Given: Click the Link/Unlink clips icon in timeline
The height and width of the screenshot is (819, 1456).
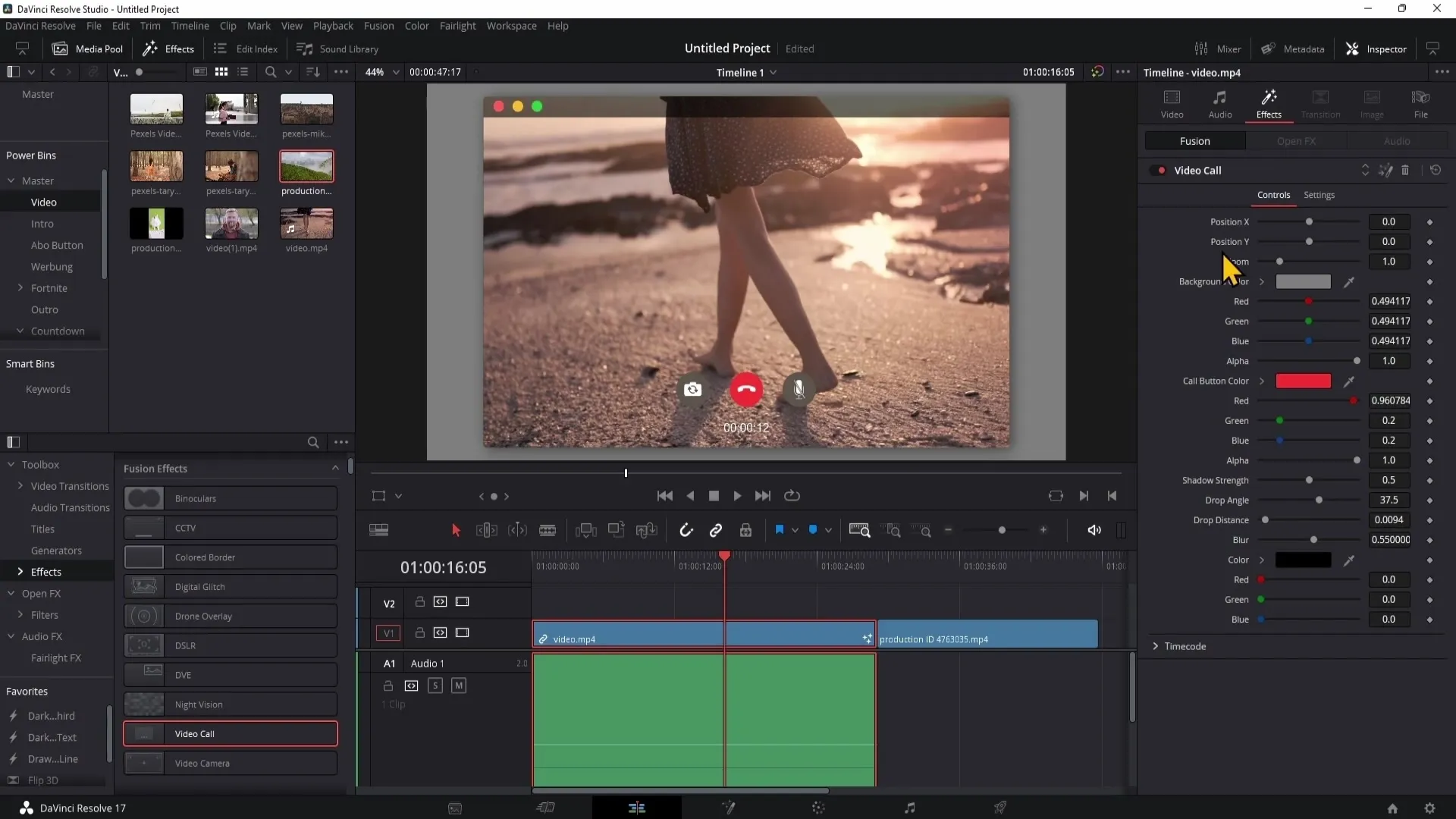Looking at the screenshot, I should (x=717, y=530).
